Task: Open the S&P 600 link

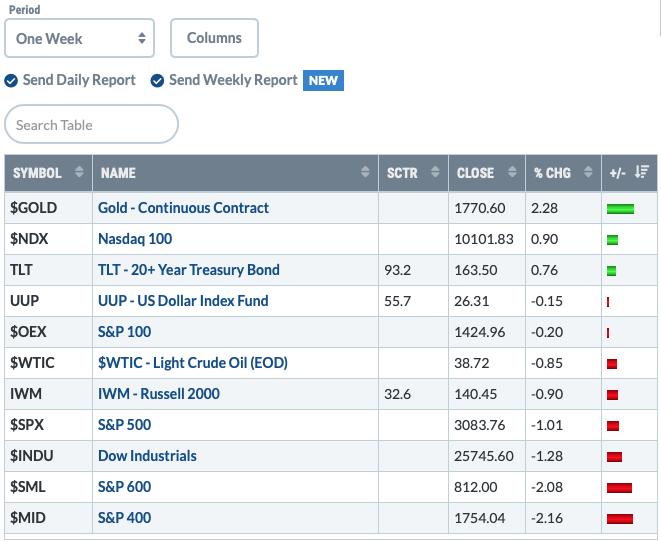Action: (124, 487)
